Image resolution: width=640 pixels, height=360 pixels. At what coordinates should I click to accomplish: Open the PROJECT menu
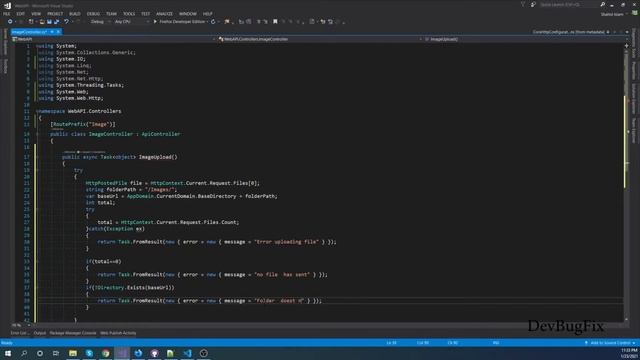[55, 14]
